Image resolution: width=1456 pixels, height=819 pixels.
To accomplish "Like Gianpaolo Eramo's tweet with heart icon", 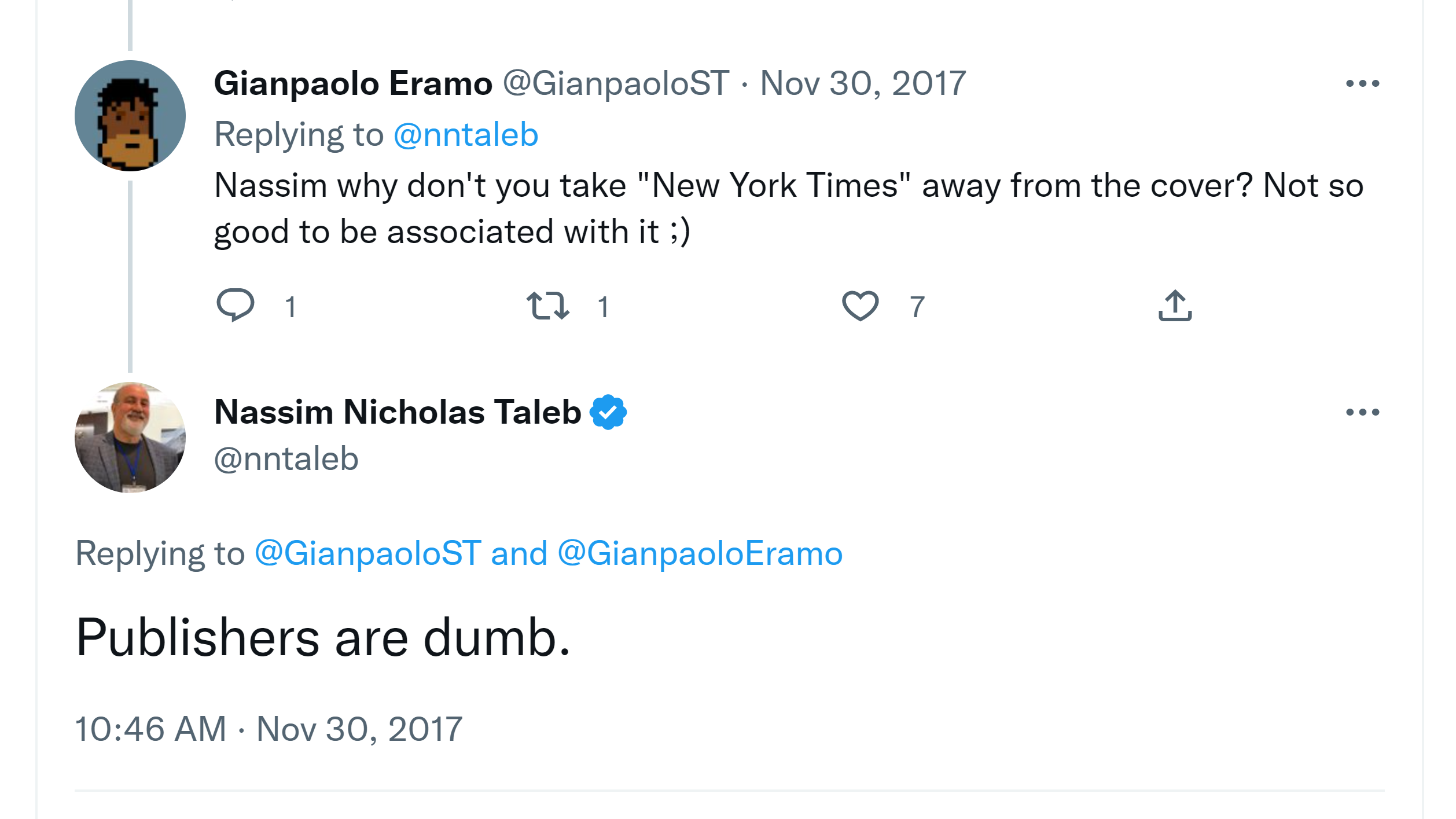I will 860,306.
